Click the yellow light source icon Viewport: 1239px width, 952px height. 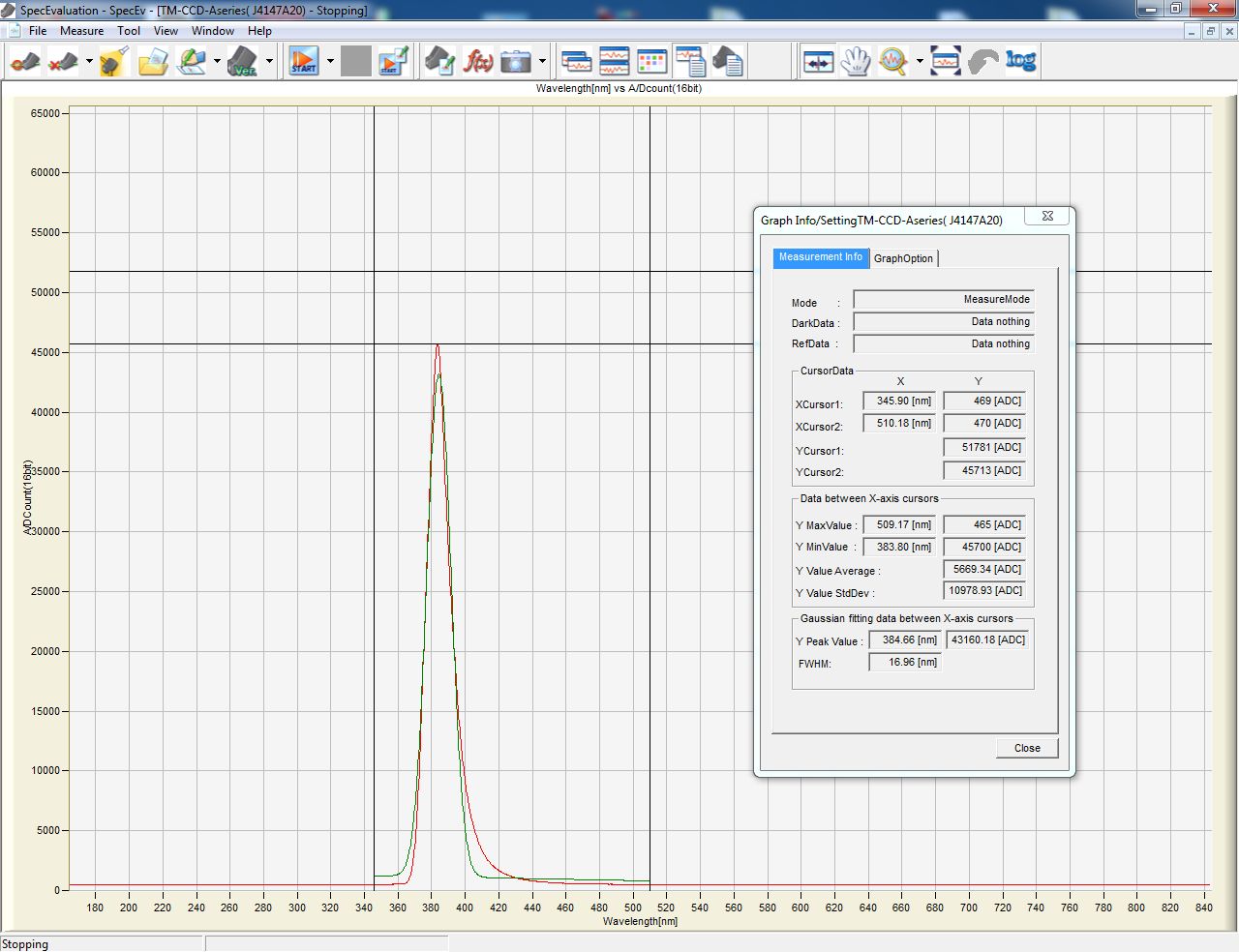[x=114, y=62]
